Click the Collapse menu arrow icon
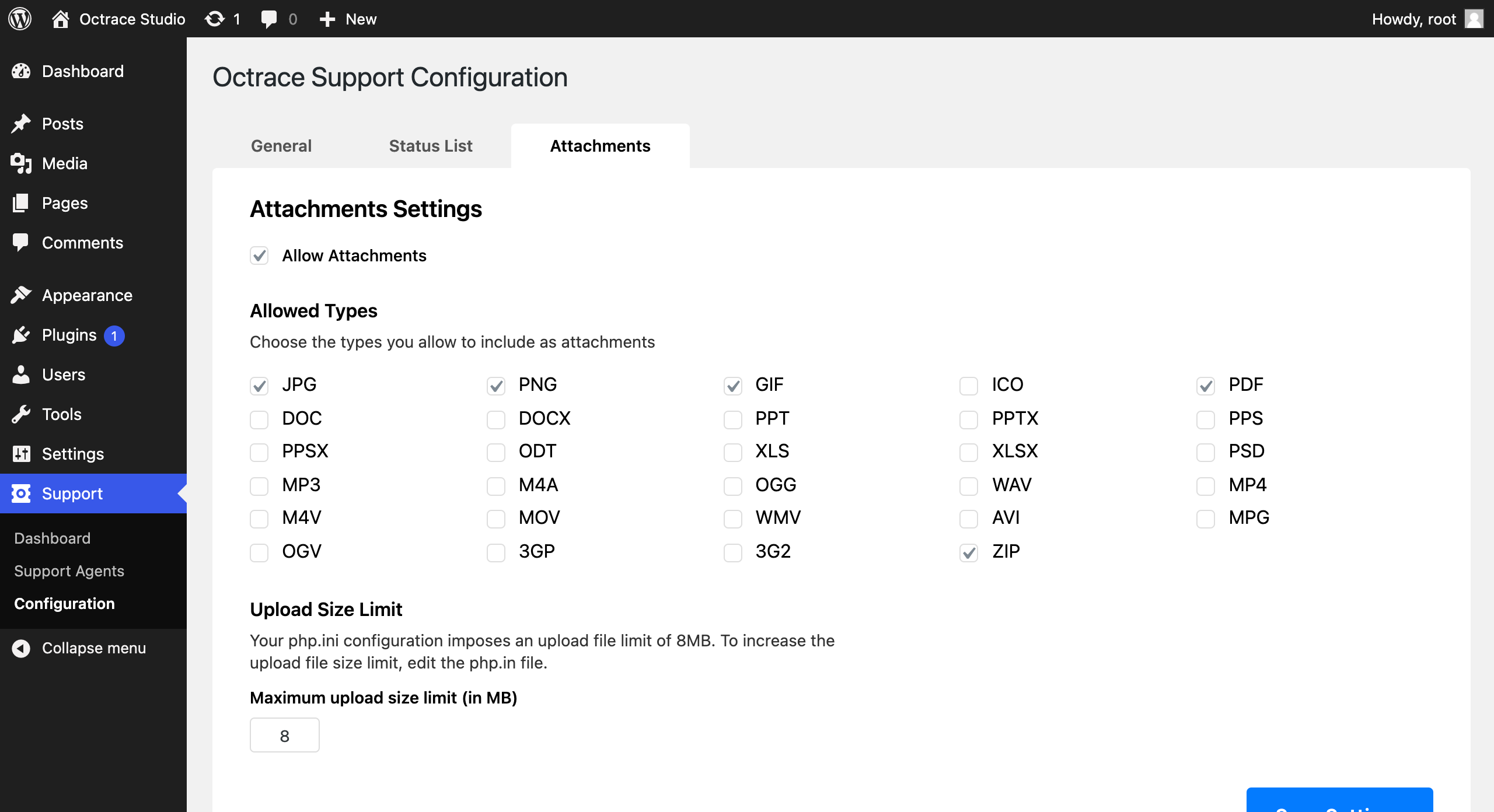This screenshot has width=1494, height=812. pyautogui.click(x=21, y=648)
